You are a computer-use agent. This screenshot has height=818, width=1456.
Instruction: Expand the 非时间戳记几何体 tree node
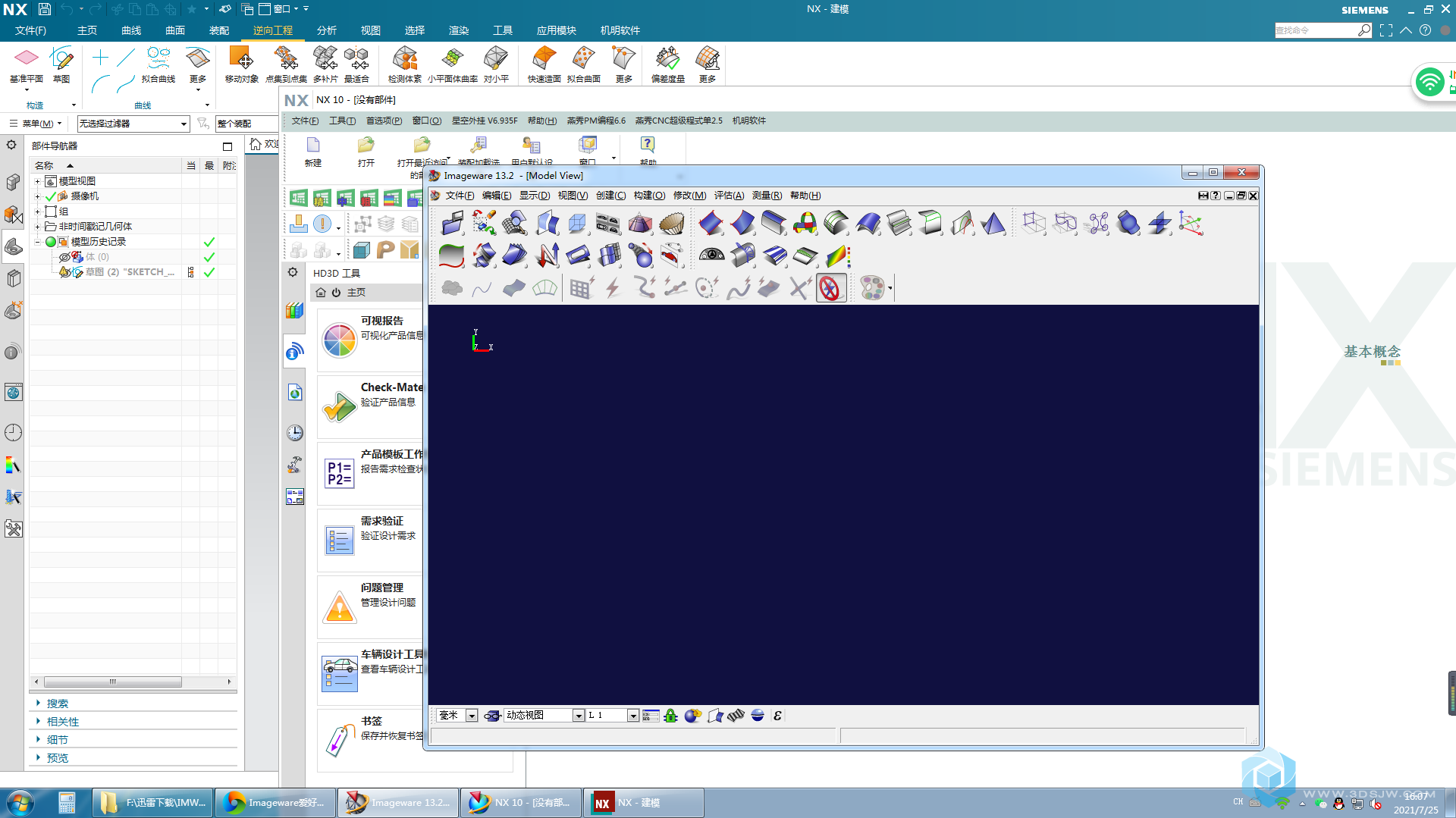[37, 227]
